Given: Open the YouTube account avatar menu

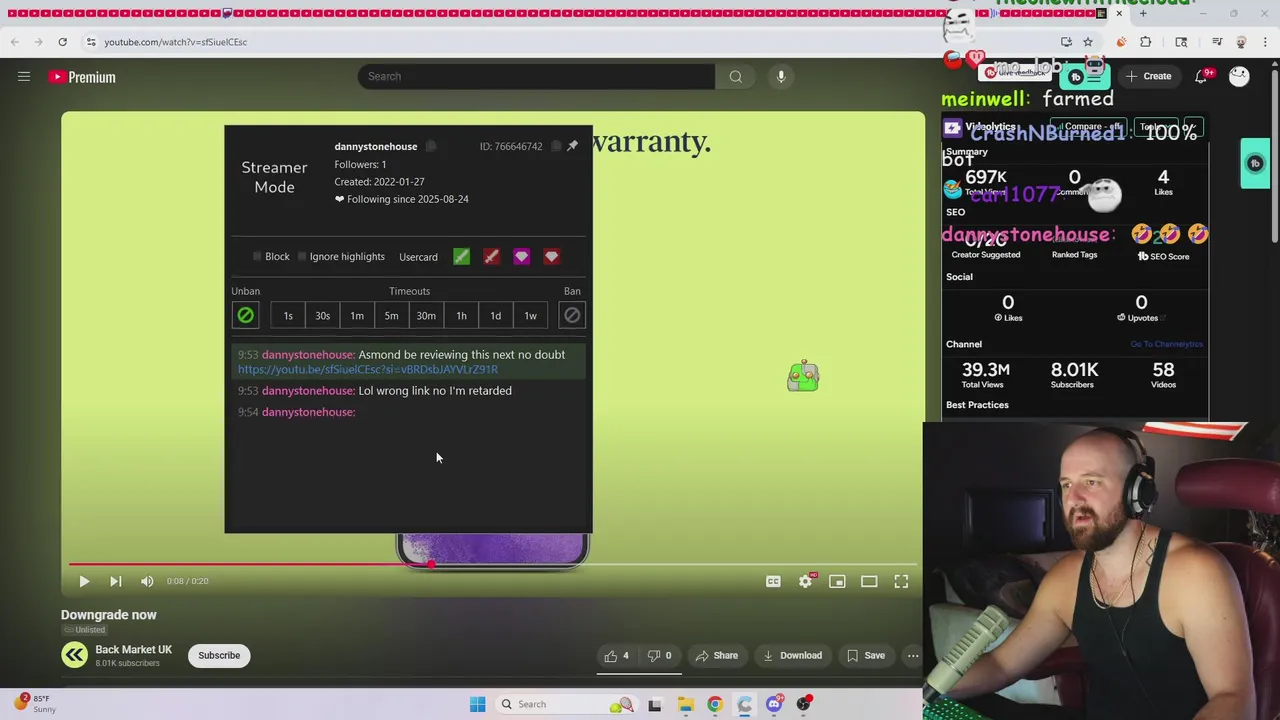Looking at the screenshot, I should point(1239,76).
